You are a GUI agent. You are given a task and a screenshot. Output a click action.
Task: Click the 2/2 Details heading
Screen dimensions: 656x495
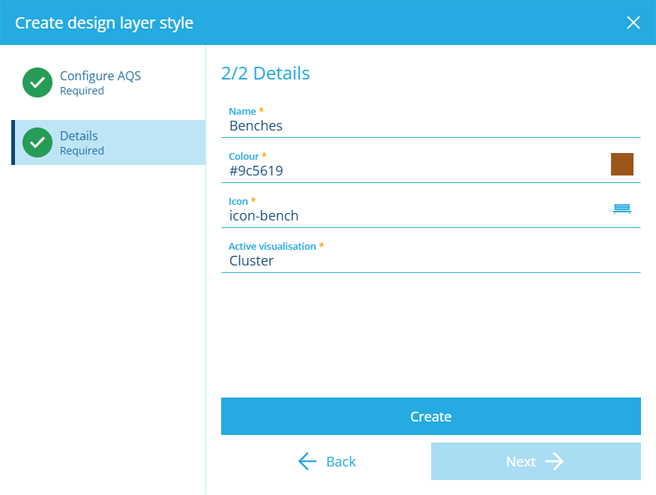[x=266, y=73]
